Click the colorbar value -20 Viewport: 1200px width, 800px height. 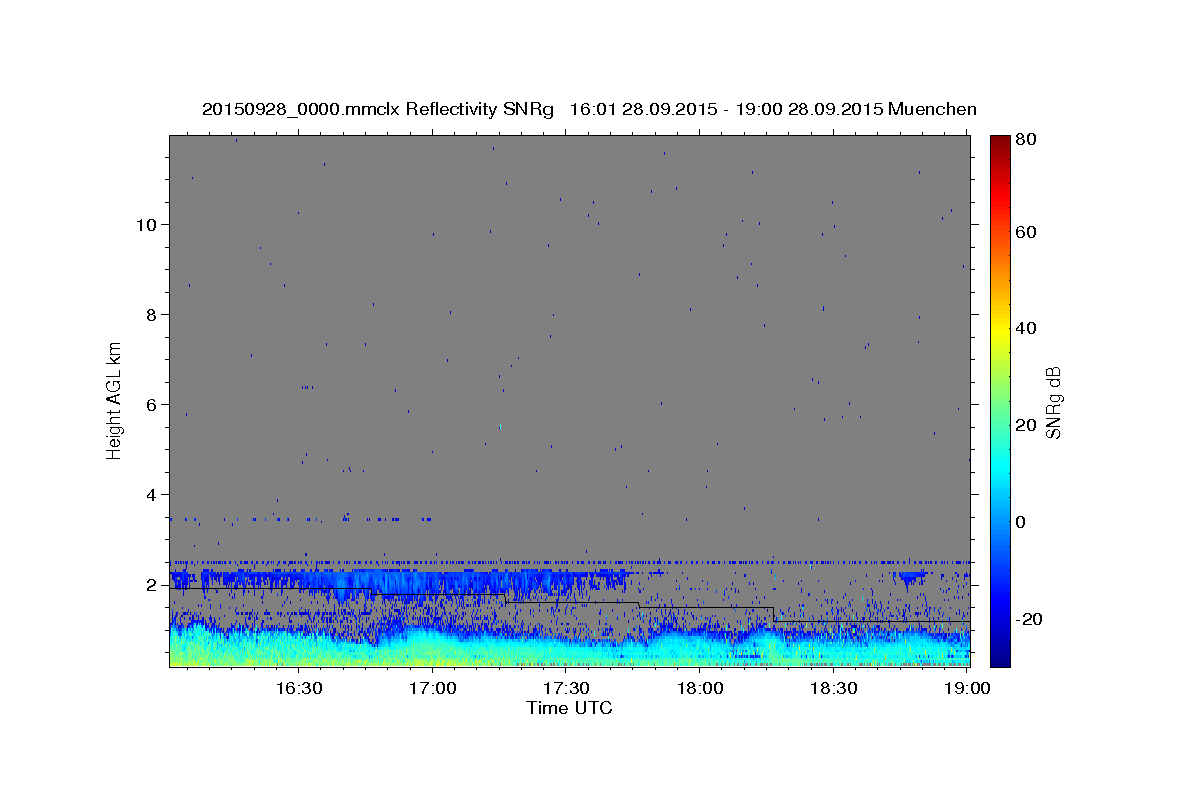1028,619
